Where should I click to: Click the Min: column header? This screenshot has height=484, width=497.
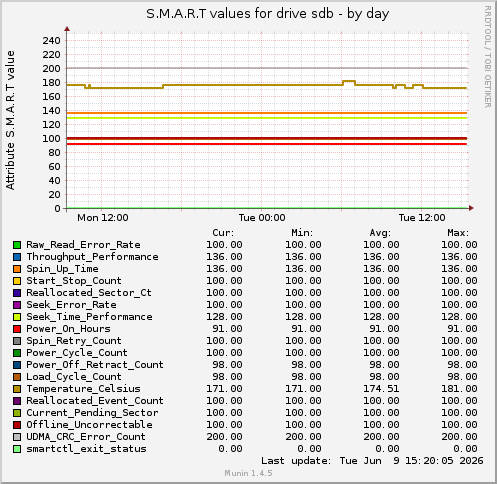coord(302,233)
